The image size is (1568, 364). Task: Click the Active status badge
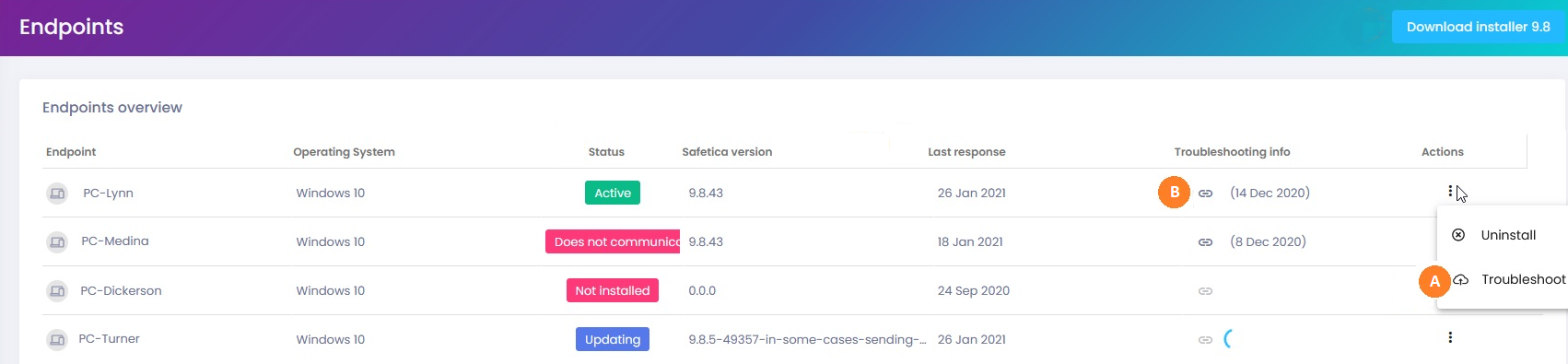coord(613,193)
